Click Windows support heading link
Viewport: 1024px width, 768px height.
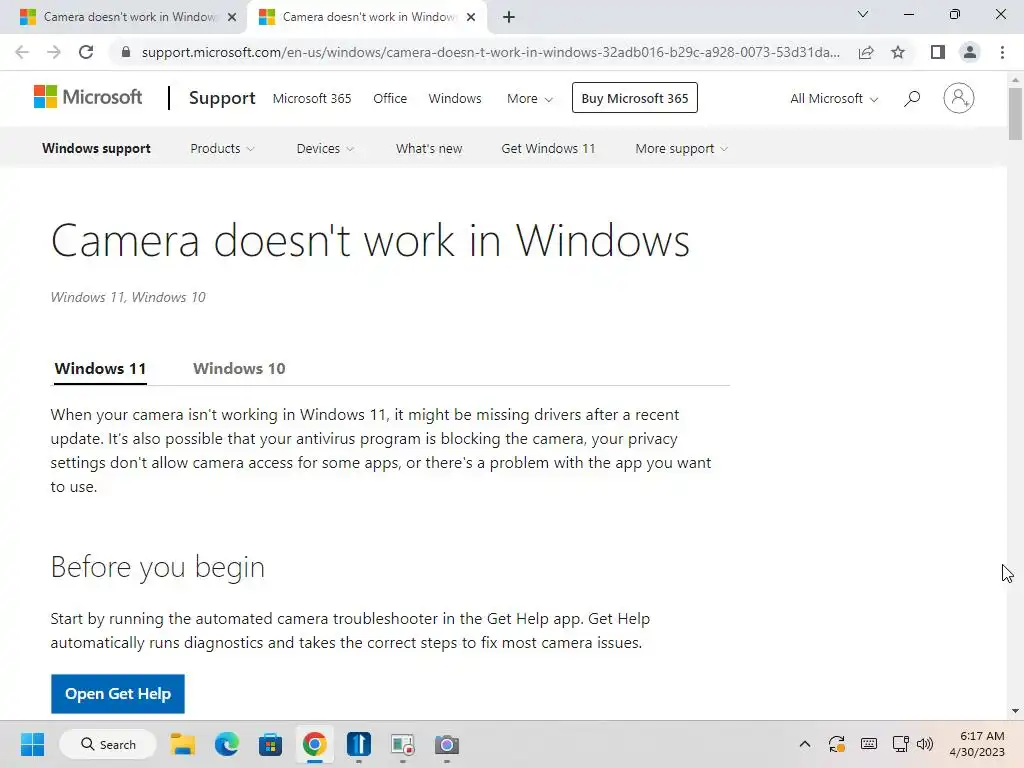[97, 148]
